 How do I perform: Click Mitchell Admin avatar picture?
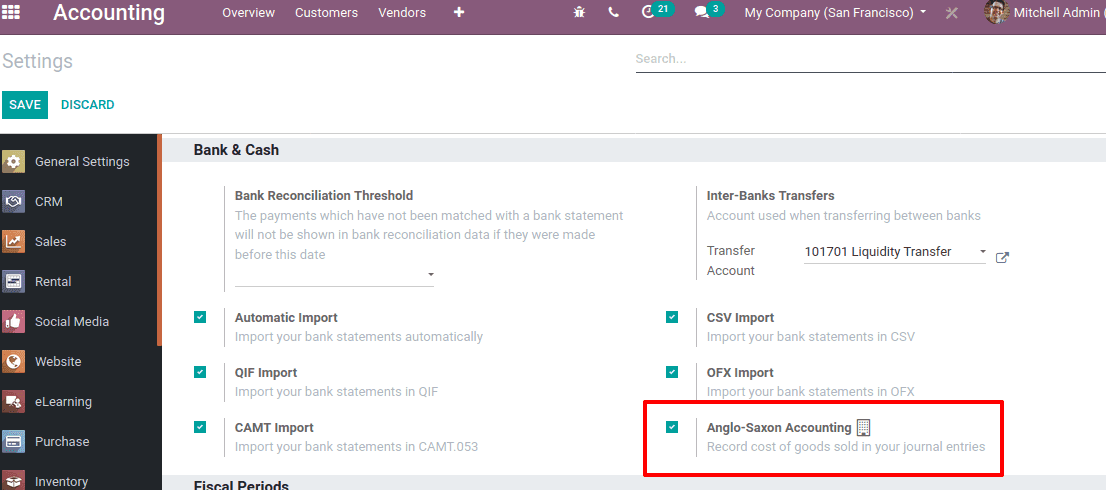tap(997, 12)
